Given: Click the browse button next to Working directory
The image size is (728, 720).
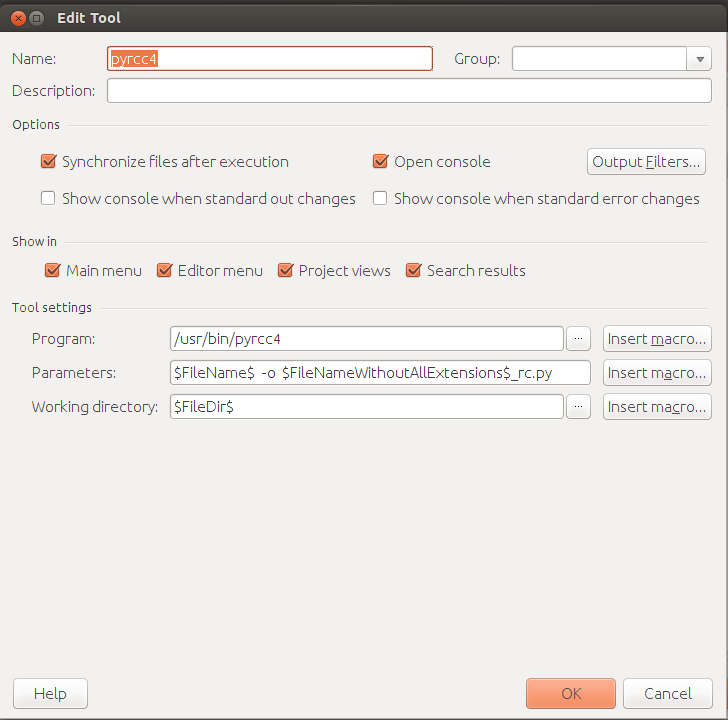Looking at the screenshot, I should tap(580, 407).
